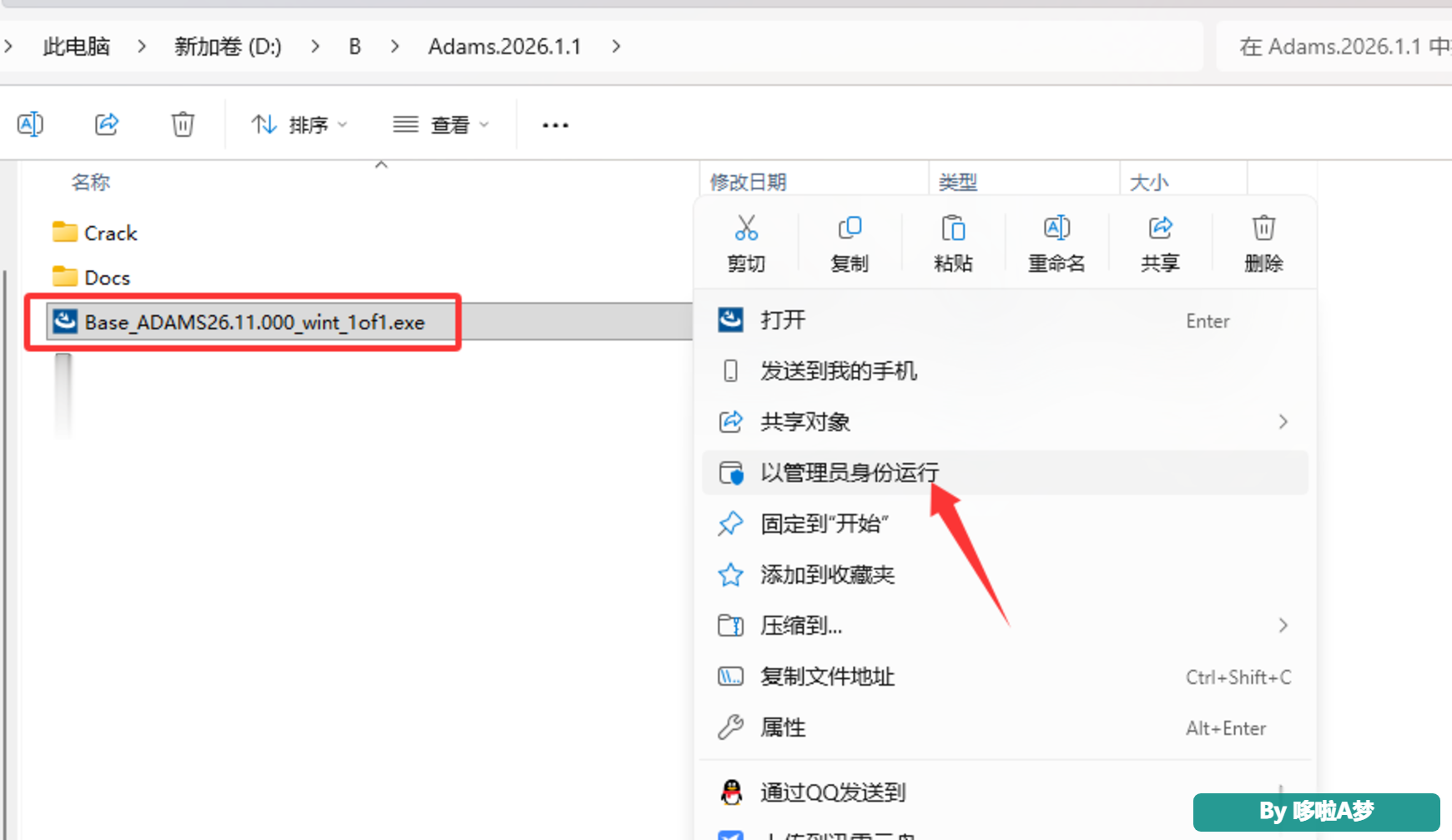The image size is (1452, 840).
Task: Open the toolbar three-dots more menu
Action: coord(555,125)
